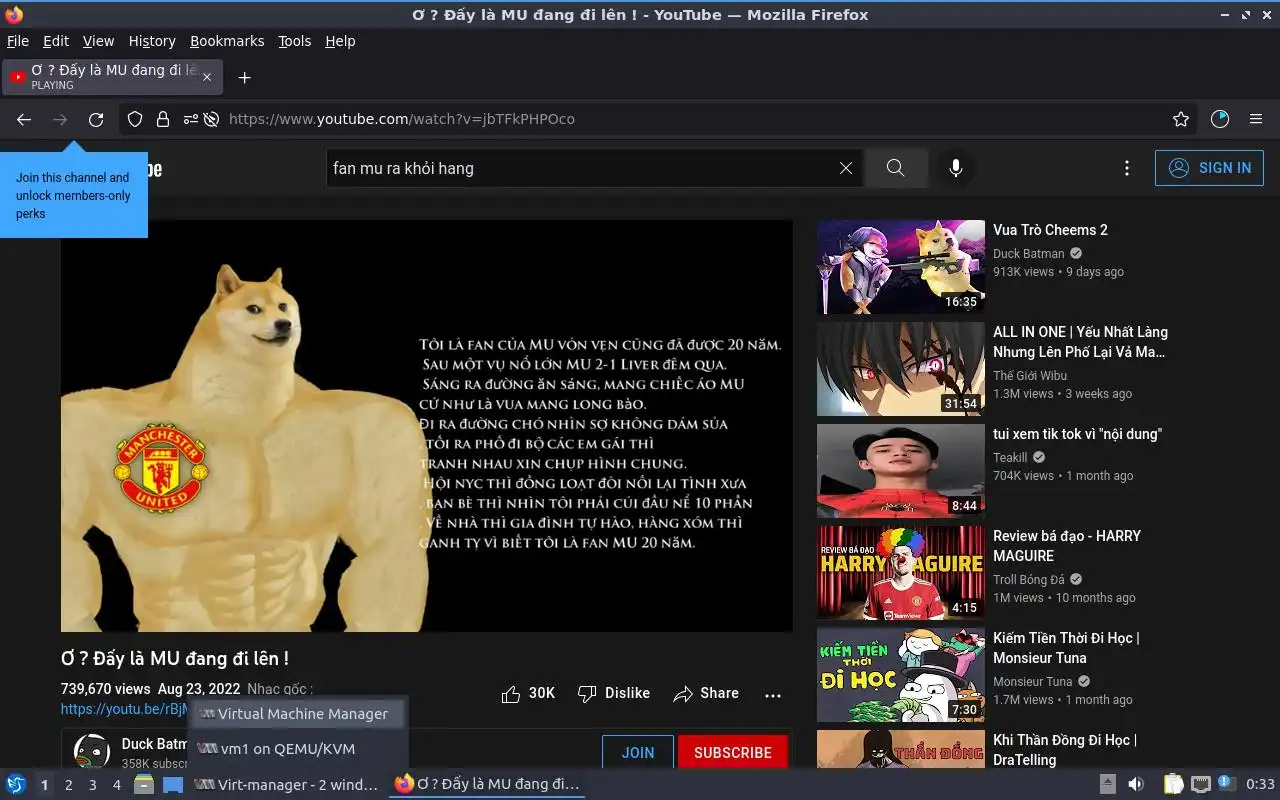Open Khi Thần Đồng Đi Học video title
This screenshot has width=1280, height=800.
1065,750
